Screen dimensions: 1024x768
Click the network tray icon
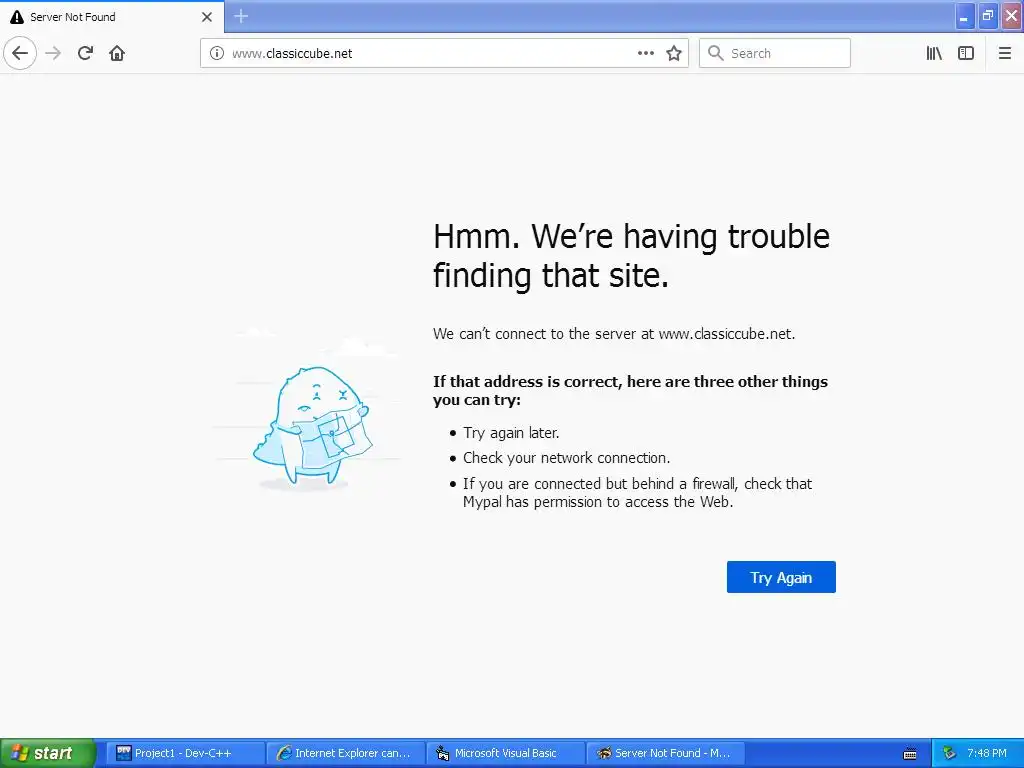(950, 753)
